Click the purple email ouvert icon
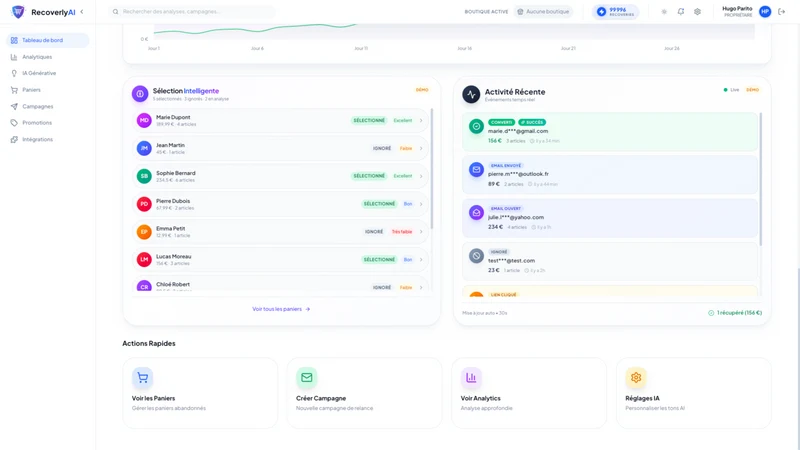Screen dimensions: 800x450 pos(476,213)
